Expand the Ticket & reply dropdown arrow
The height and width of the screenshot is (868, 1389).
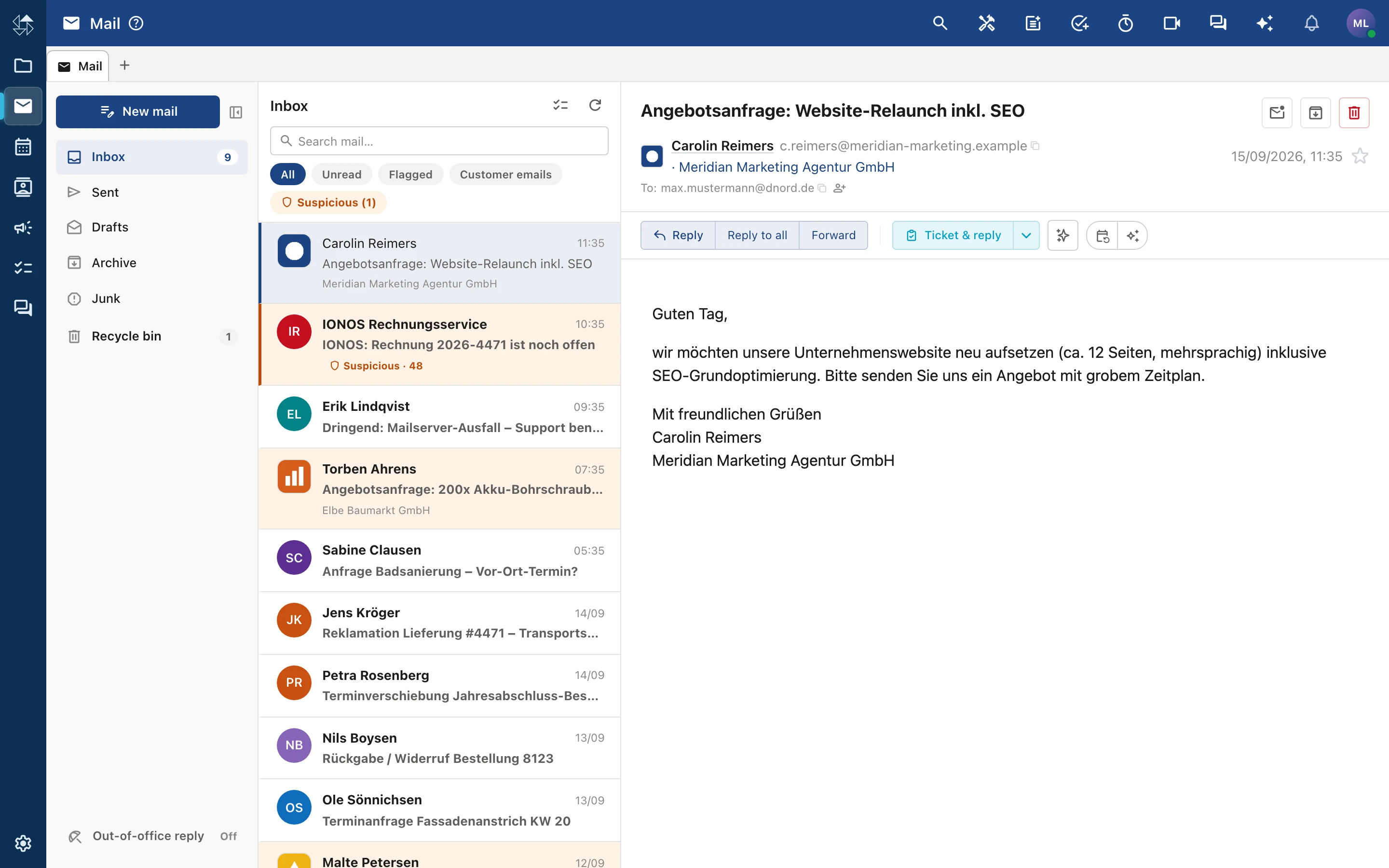coord(1026,235)
